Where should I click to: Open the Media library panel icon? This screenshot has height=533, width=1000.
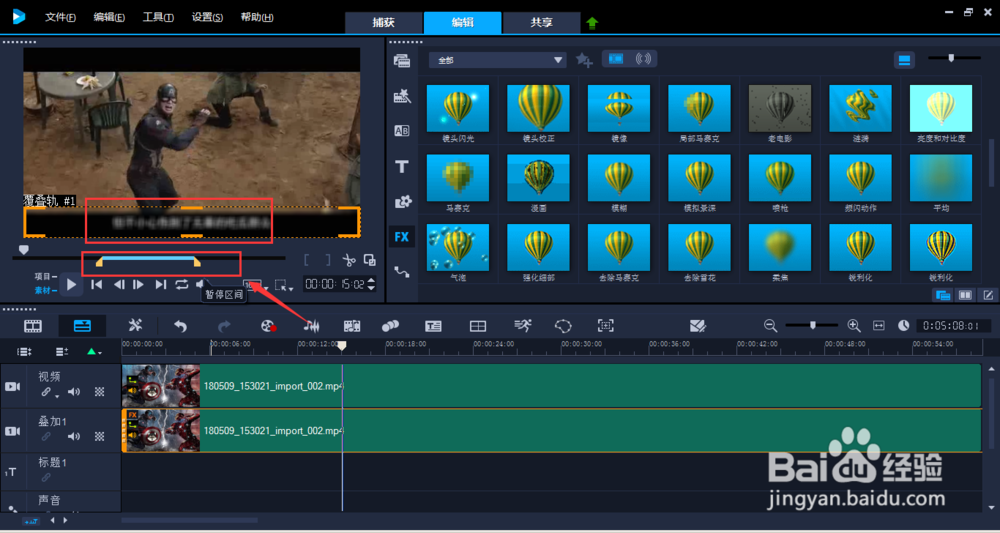(402, 61)
